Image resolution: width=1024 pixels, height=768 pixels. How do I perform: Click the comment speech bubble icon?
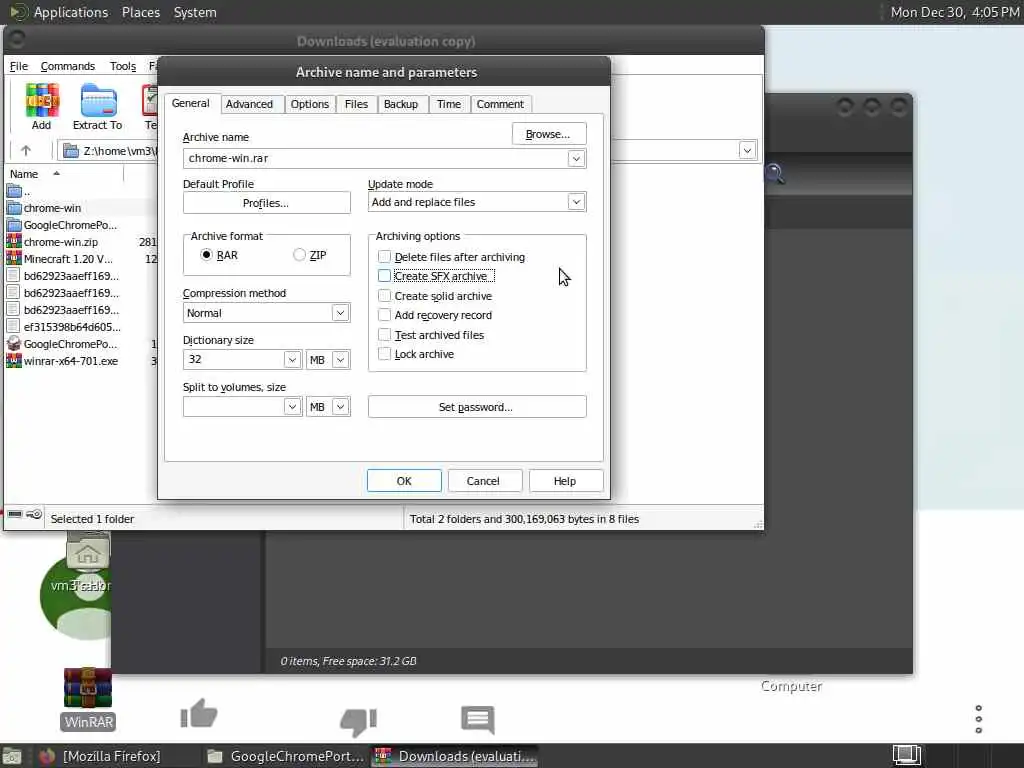pyautogui.click(x=478, y=719)
